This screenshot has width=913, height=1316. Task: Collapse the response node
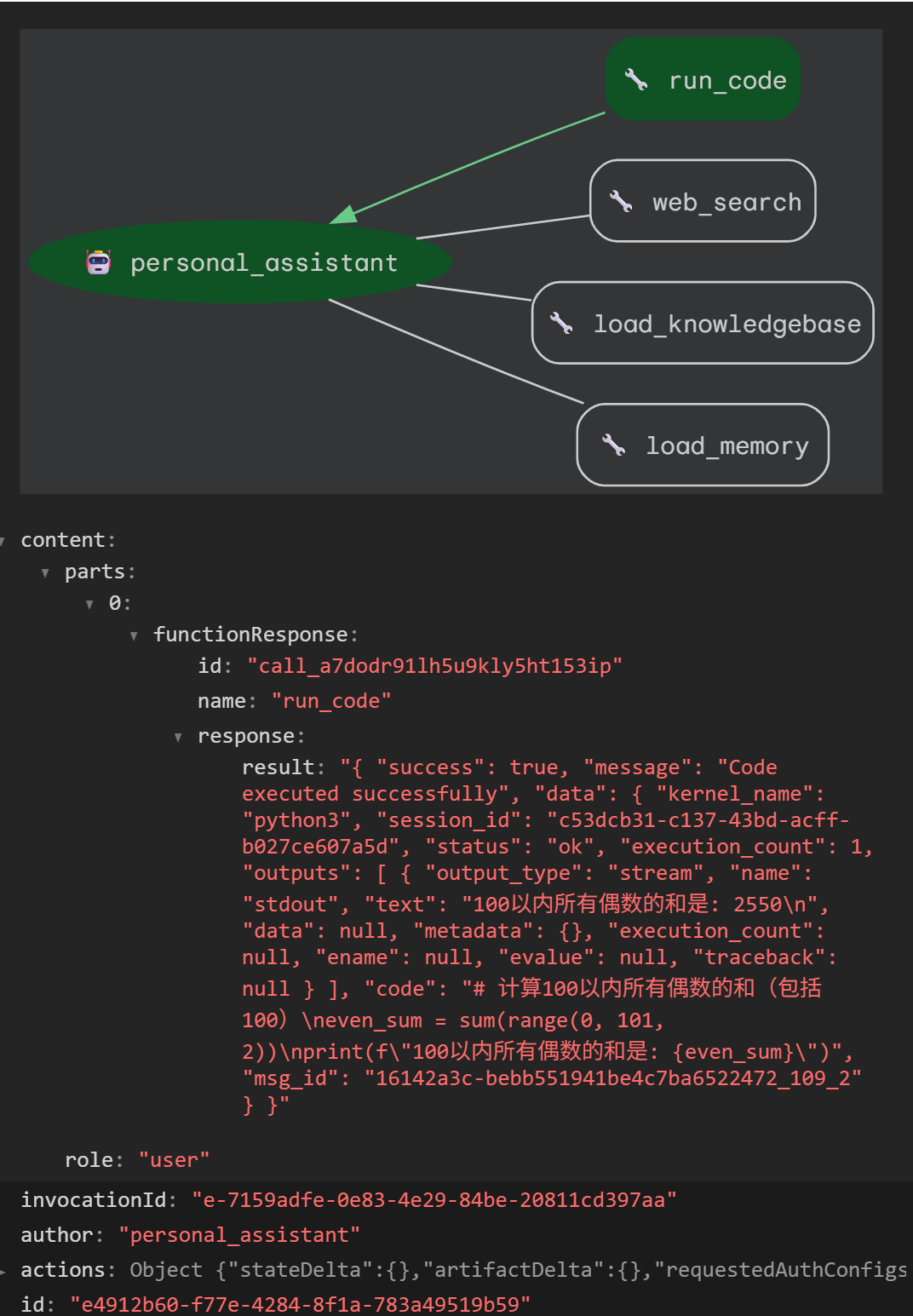click(178, 737)
